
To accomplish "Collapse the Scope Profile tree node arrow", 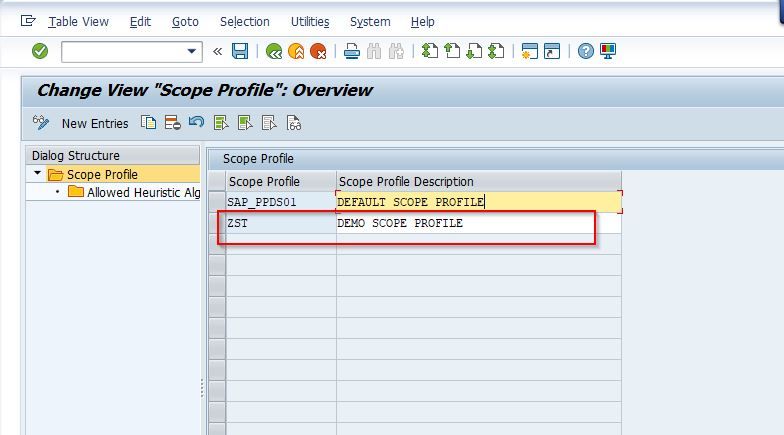I will tap(37, 174).
